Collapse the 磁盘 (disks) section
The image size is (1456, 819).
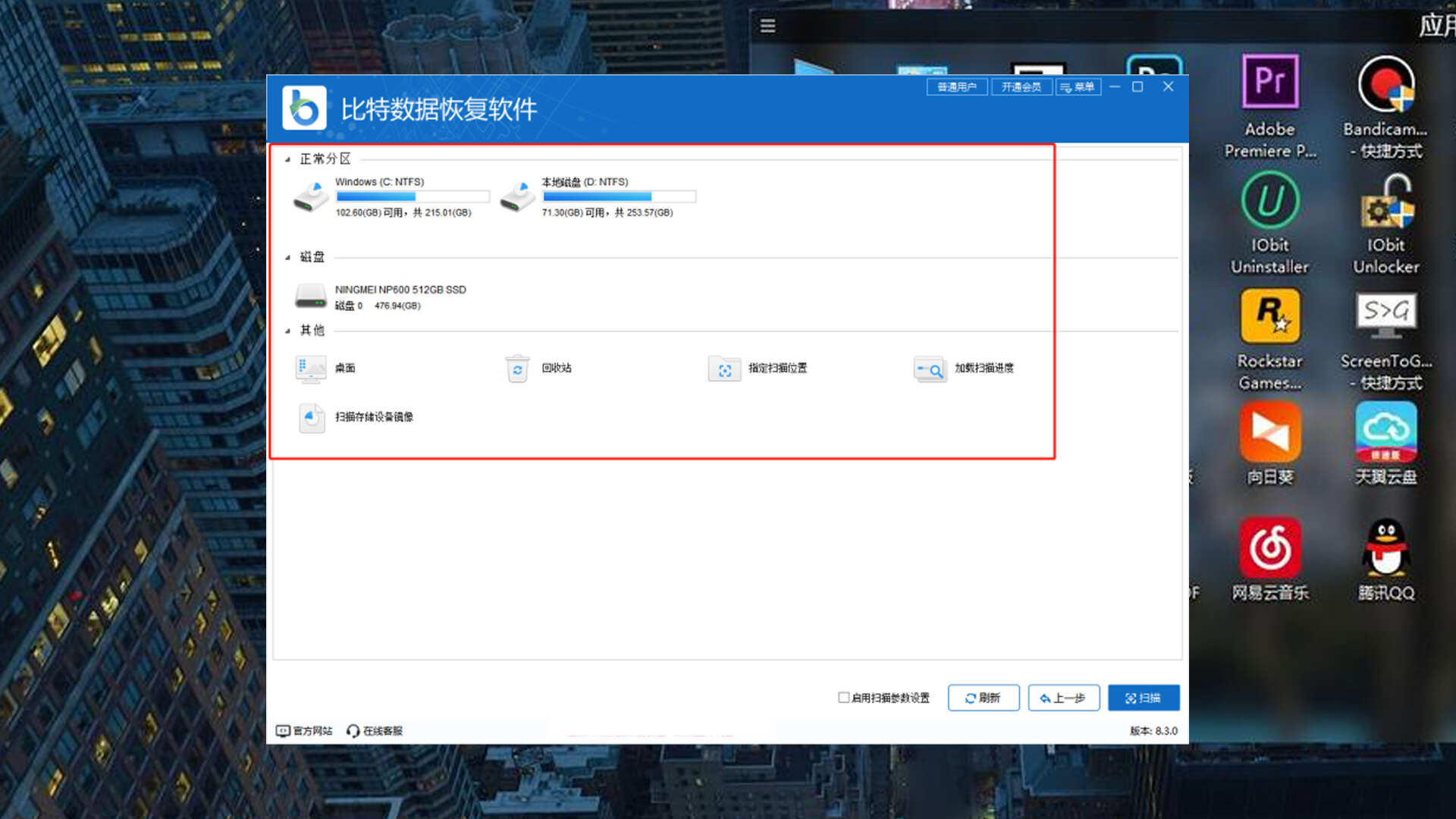[287, 258]
